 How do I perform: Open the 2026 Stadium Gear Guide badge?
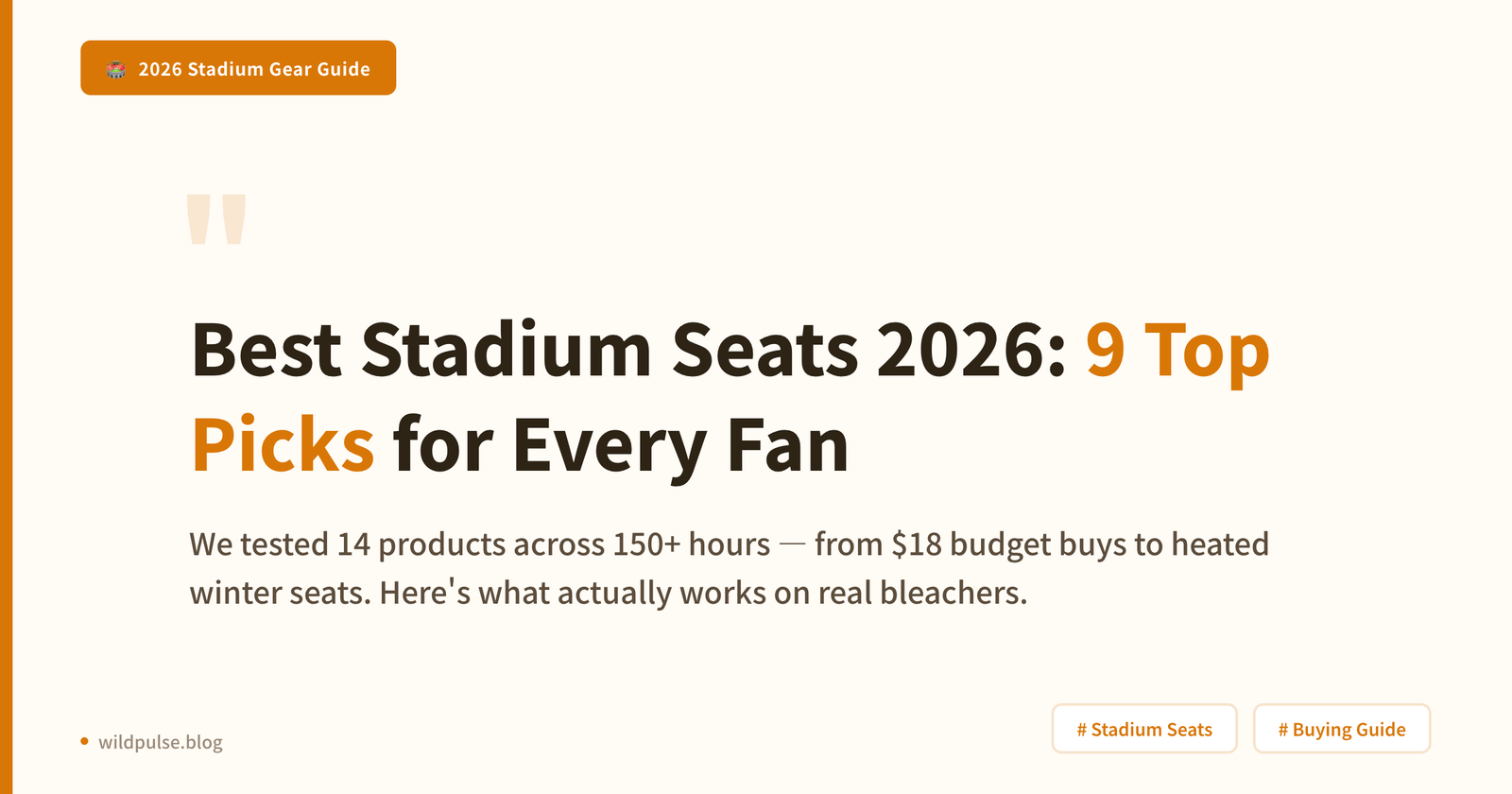238,68
